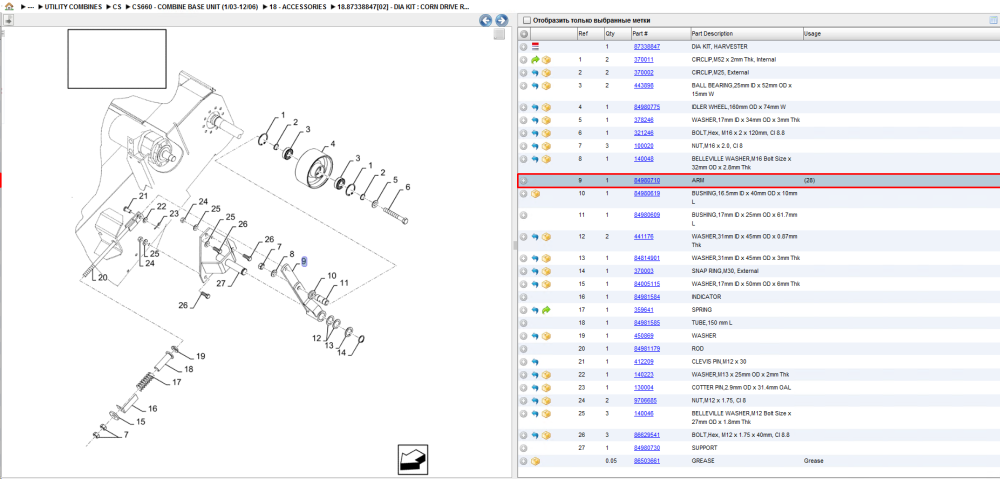Open part number 84980775 link

pyautogui.click(x=647, y=107)
